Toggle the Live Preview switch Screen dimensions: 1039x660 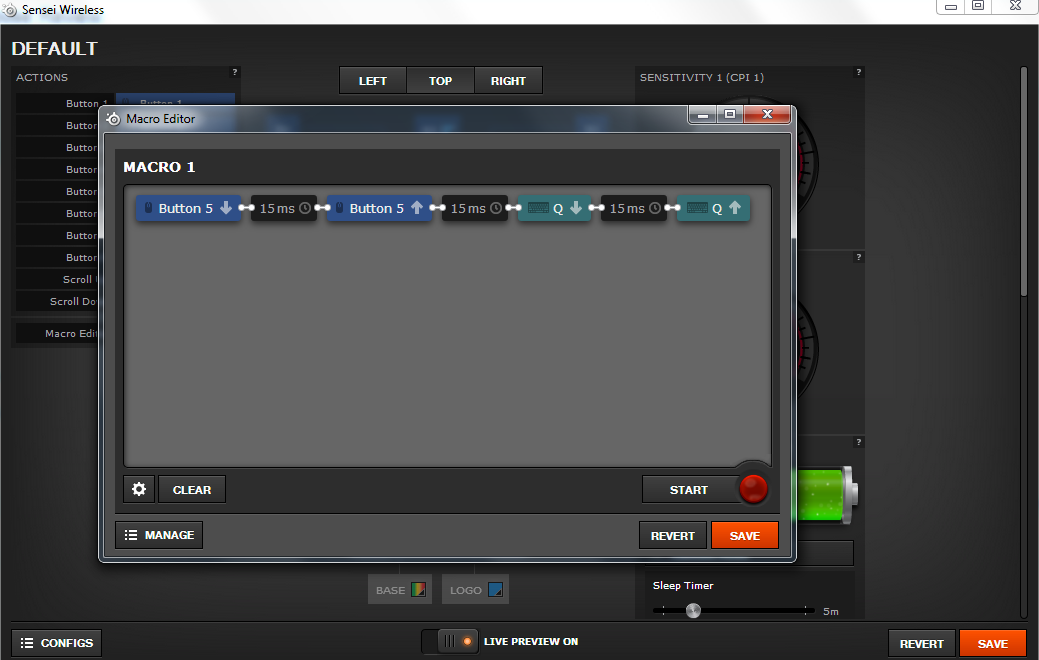[x=450, y=641]
